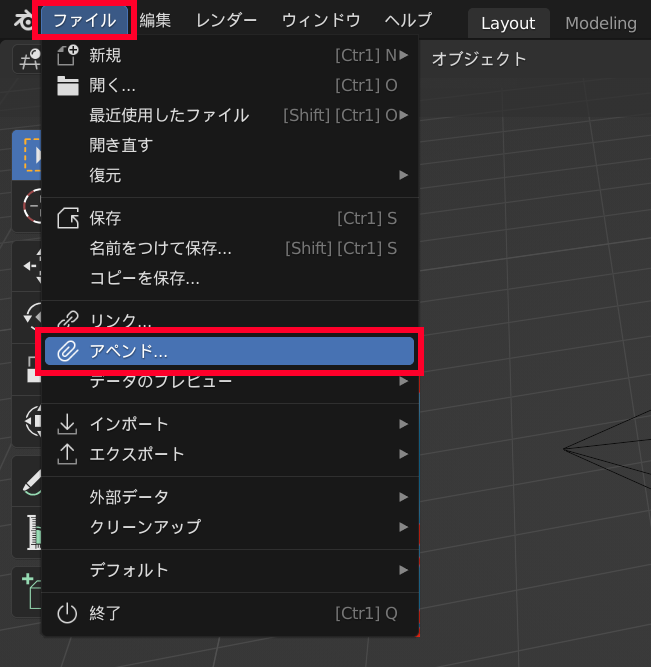Choose 開き直す menu entry
Viewport: 651px width, 667px height.
230,145
